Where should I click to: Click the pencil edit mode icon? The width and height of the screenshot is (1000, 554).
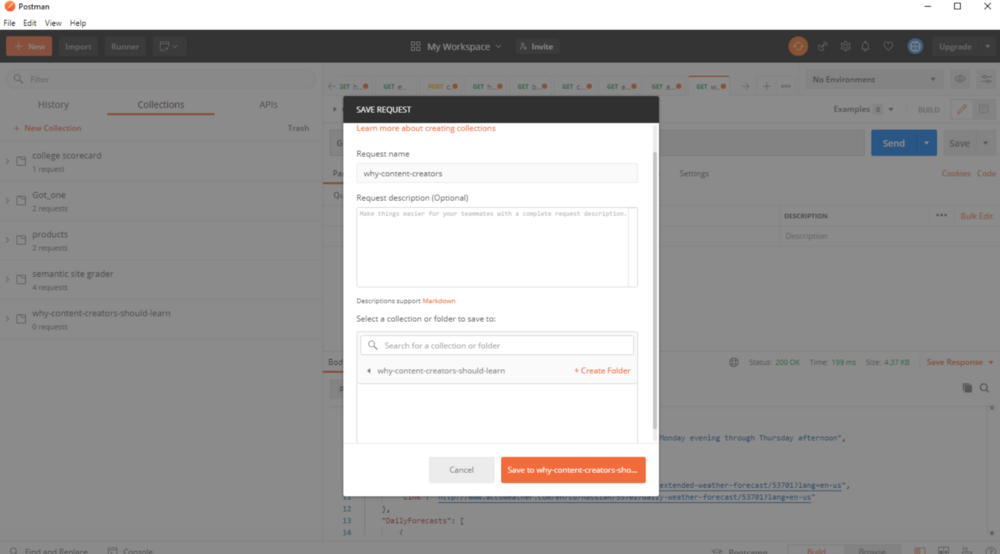[962, 110]
